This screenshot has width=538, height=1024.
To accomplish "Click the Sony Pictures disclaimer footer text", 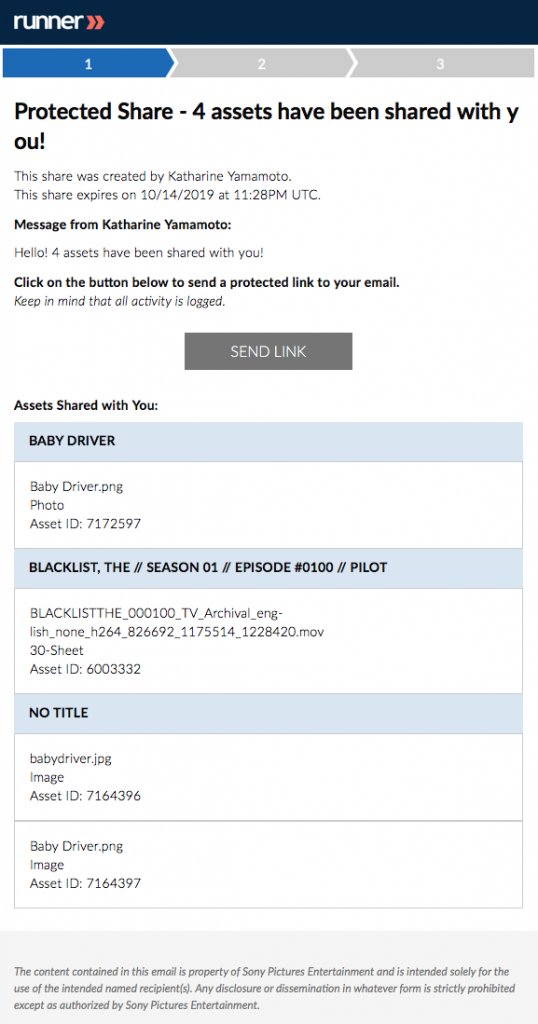I will tap(264, 988).
